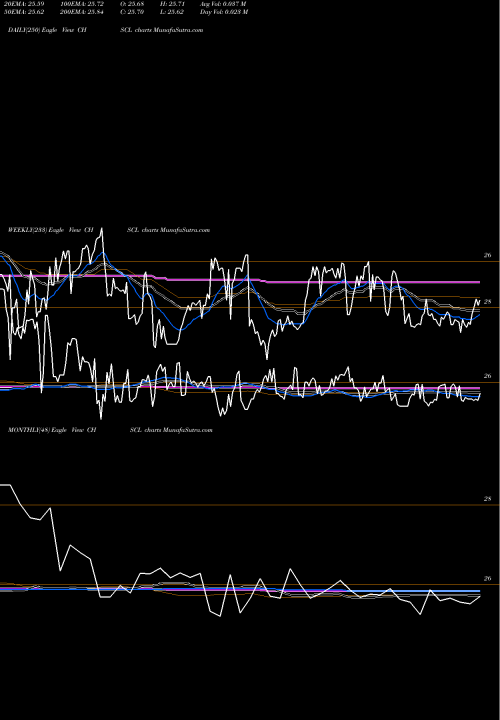The height and width of the screenshot is (720, 500).
Task: Click axis label 28 on monthly chart
Action: pyautogui.click(x=488, y=499)
